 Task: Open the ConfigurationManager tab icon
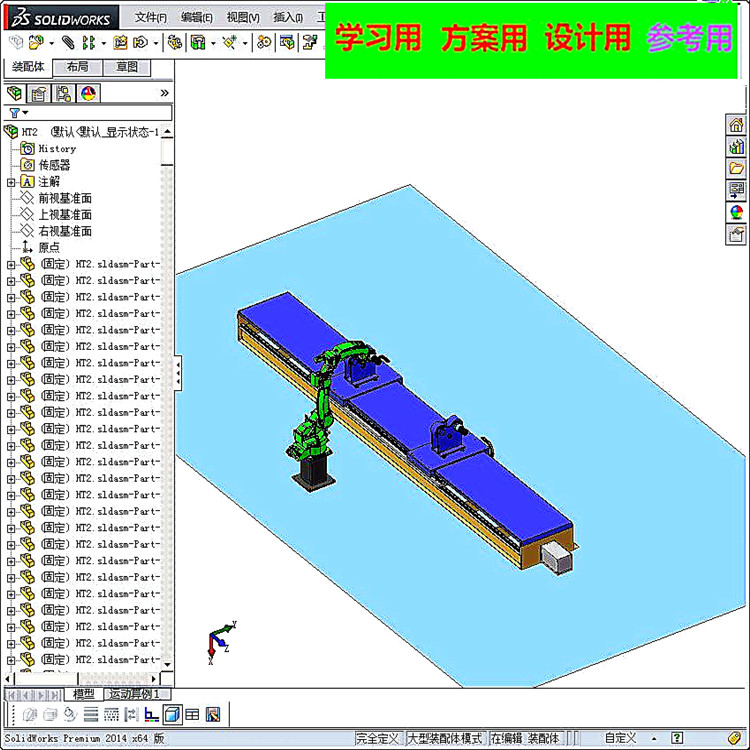coord(63,93)
